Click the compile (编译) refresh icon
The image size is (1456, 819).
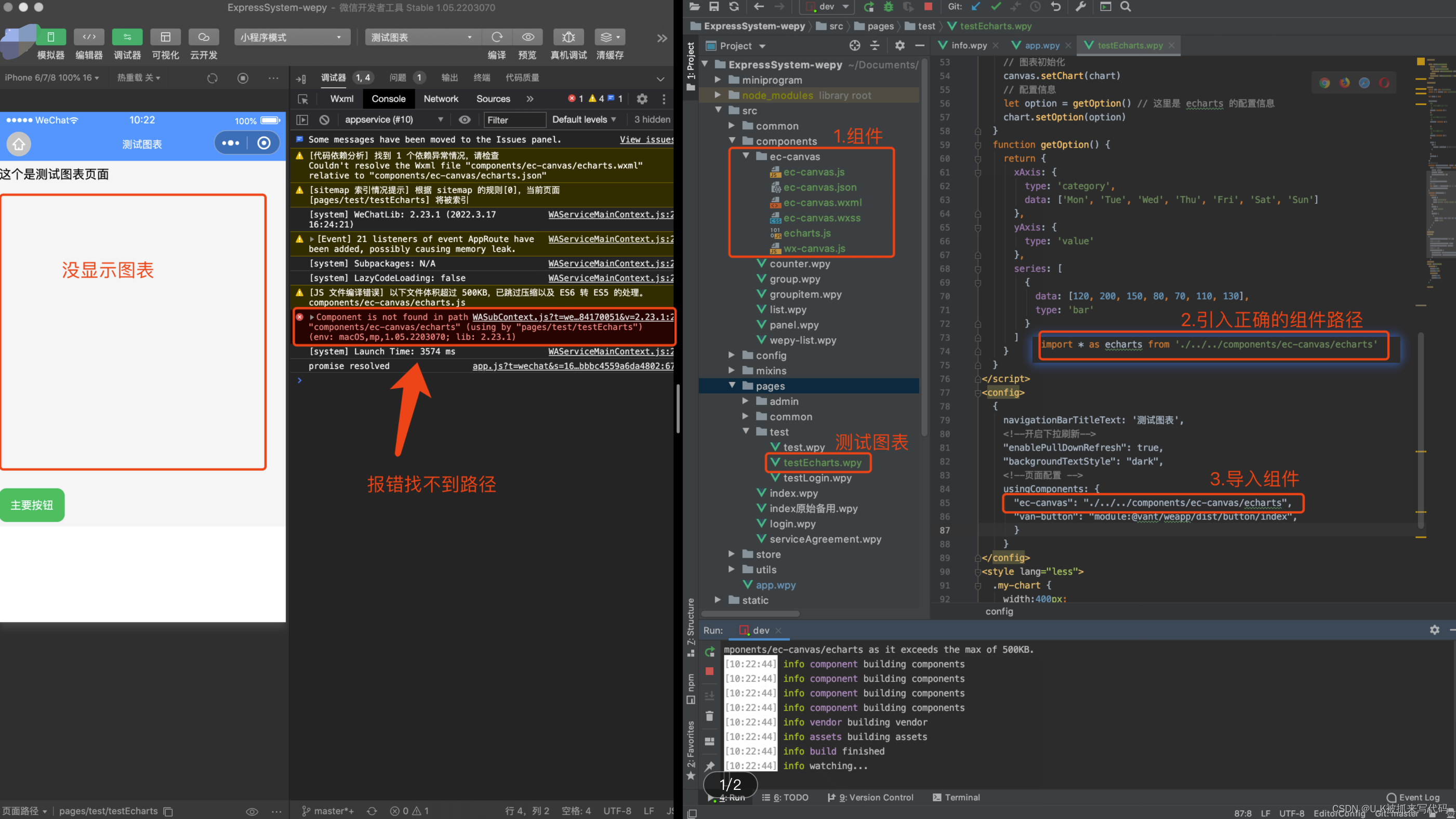pyautogui.click(x=497, y=37)
